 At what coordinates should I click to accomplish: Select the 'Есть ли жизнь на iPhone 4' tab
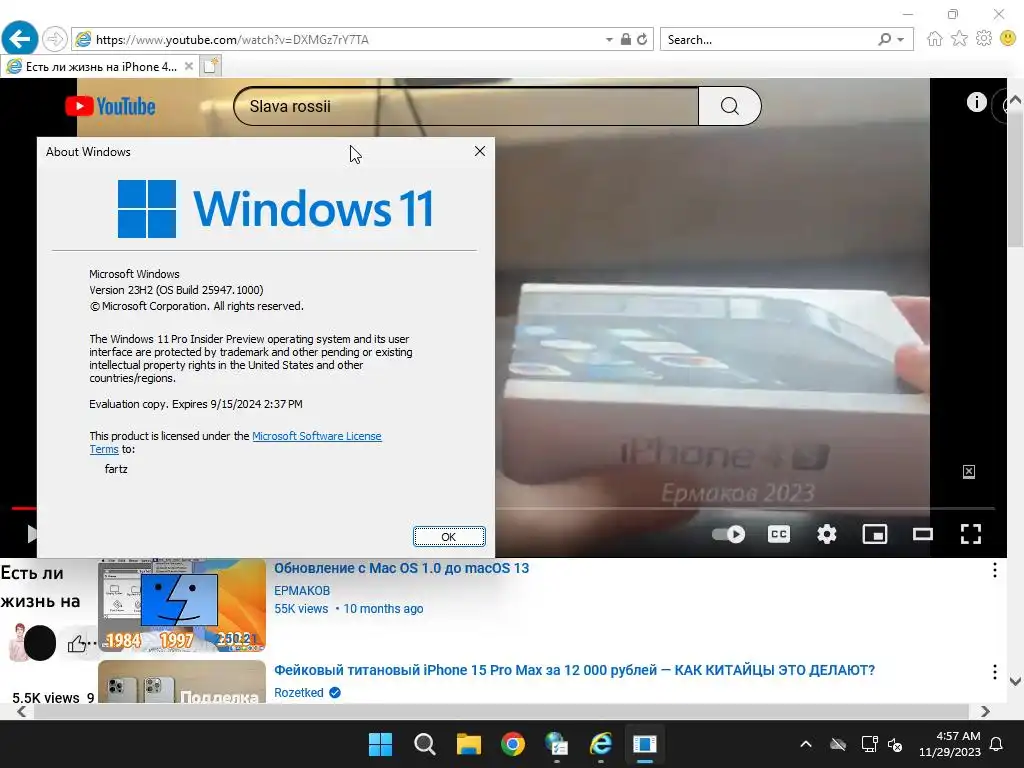point(101,67)
